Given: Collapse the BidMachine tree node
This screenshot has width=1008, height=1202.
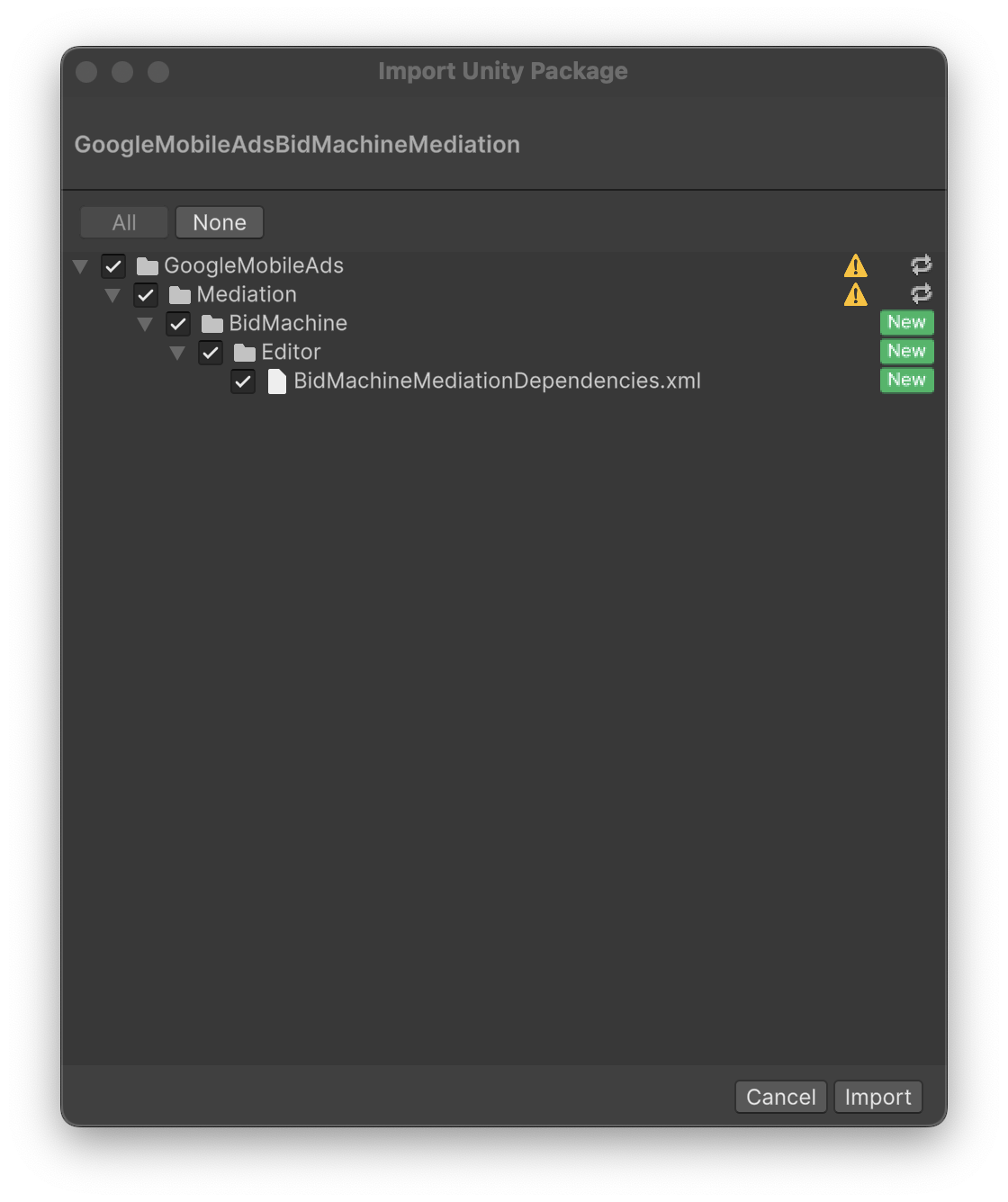Looking at the screenshot, I should coord(146,323).
